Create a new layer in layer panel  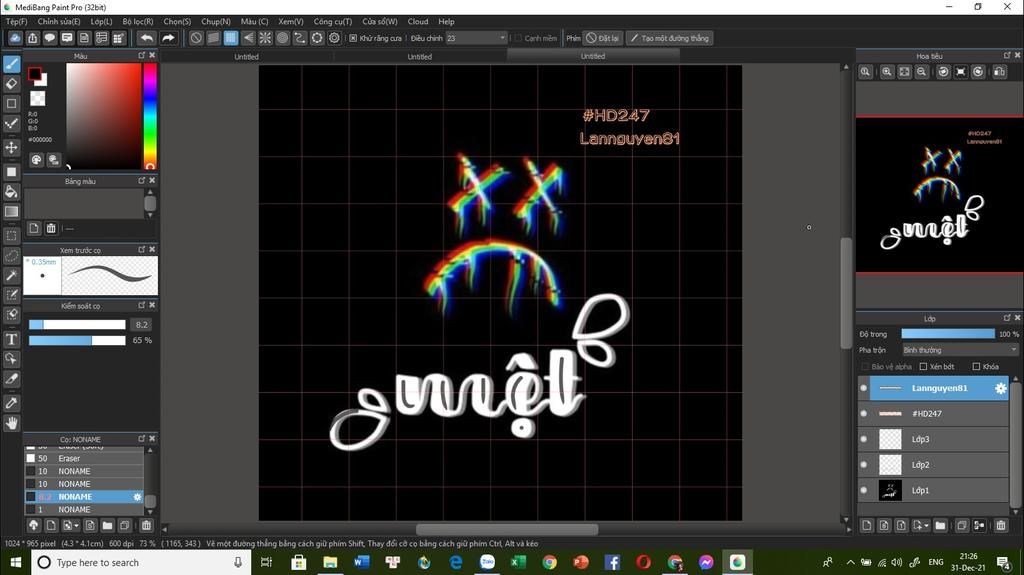[x=867, y=525]
